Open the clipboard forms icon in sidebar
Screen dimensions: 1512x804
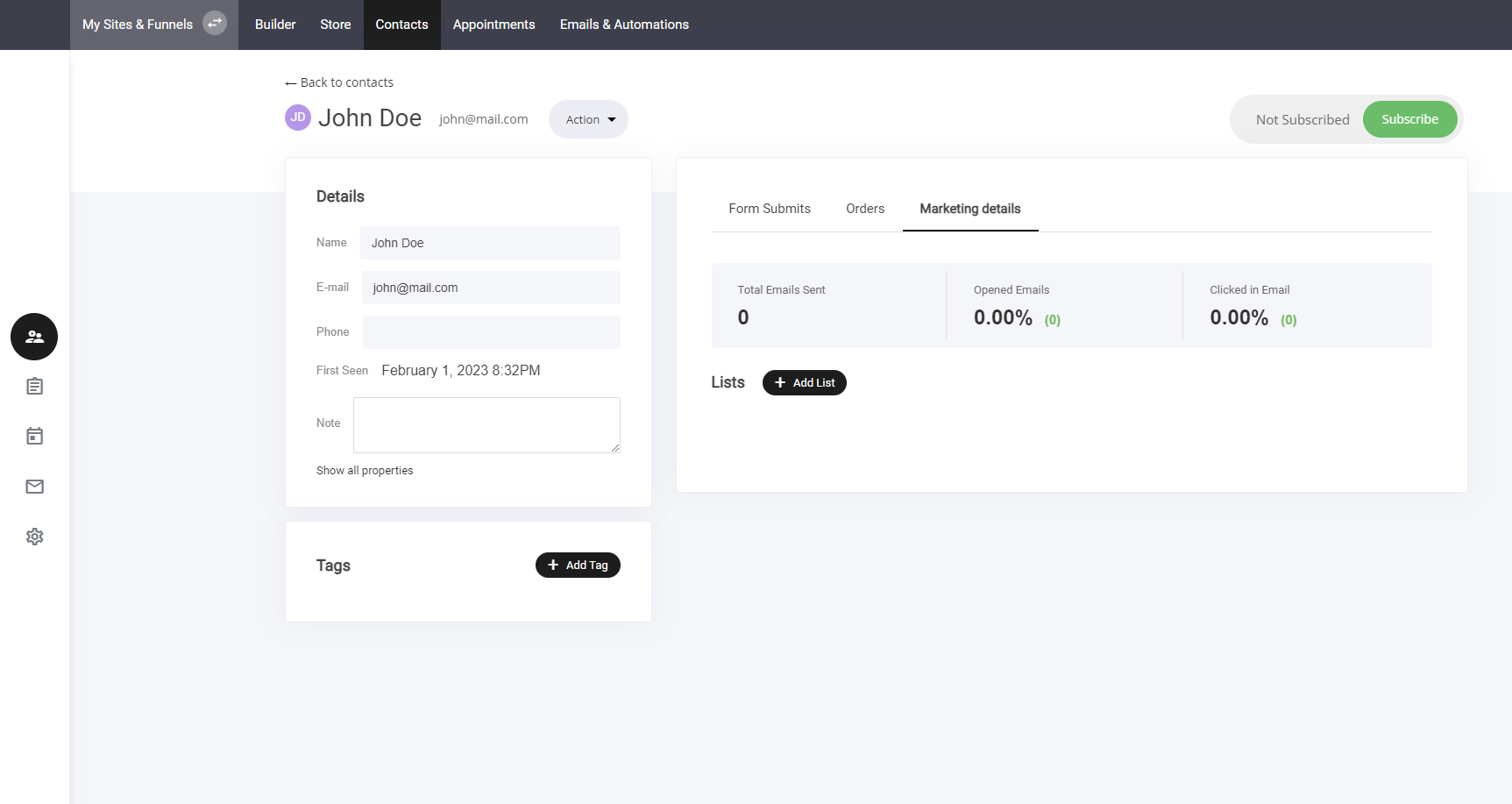pos(34,387)
